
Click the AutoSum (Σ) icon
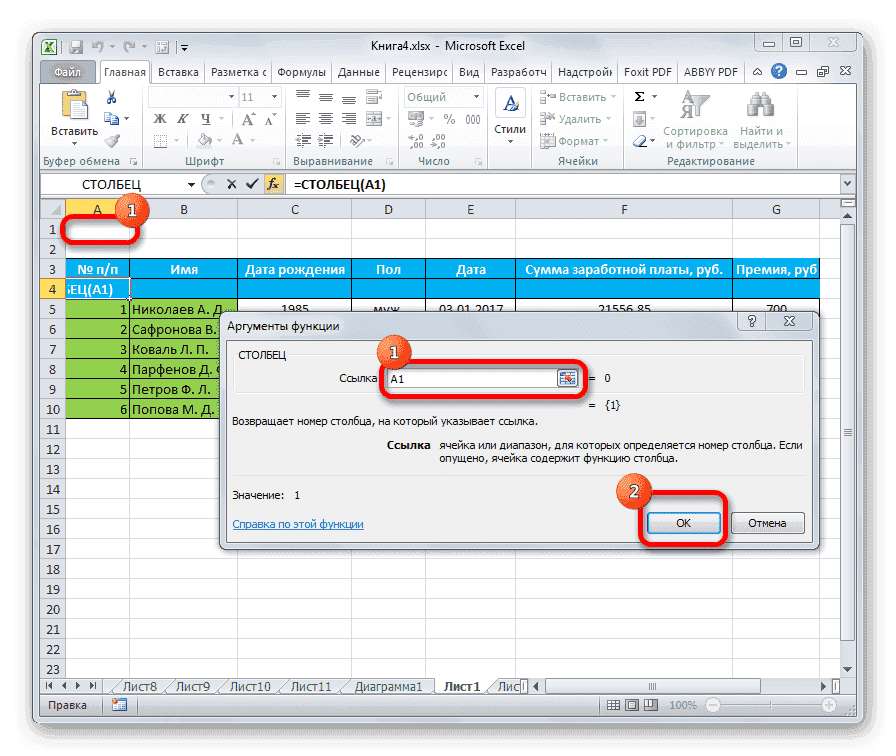pyautogui.click(x=640, y=95)
